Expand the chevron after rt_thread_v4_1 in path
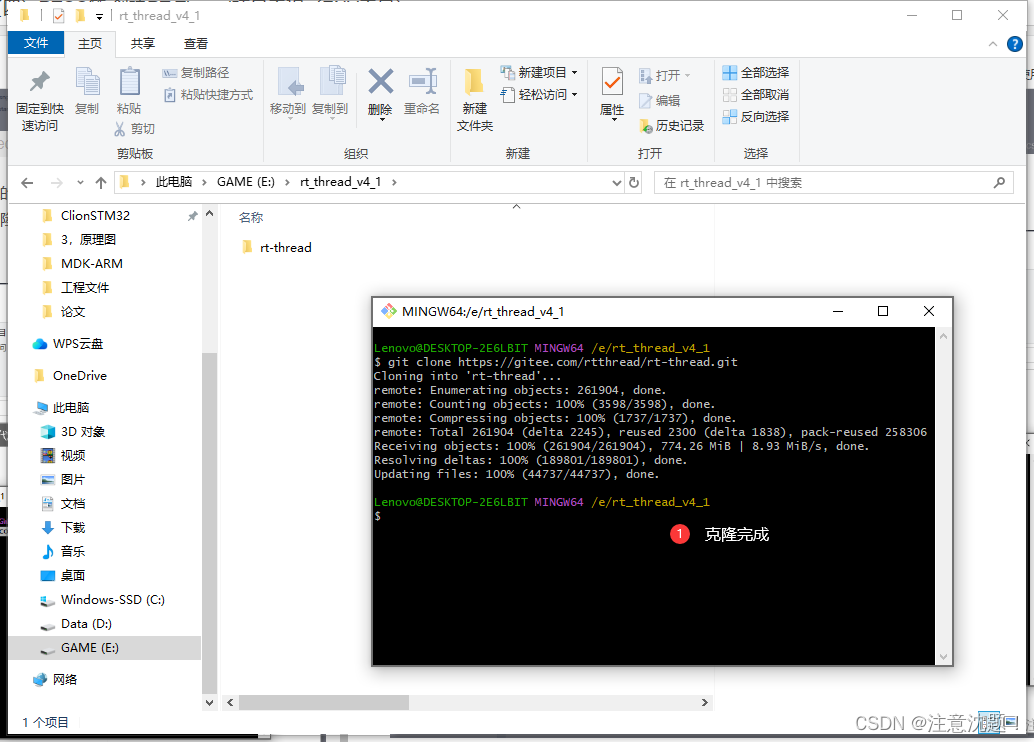The width and height of the screenshot is (1034, 742). pyautogui.click(x=394, y=183)
